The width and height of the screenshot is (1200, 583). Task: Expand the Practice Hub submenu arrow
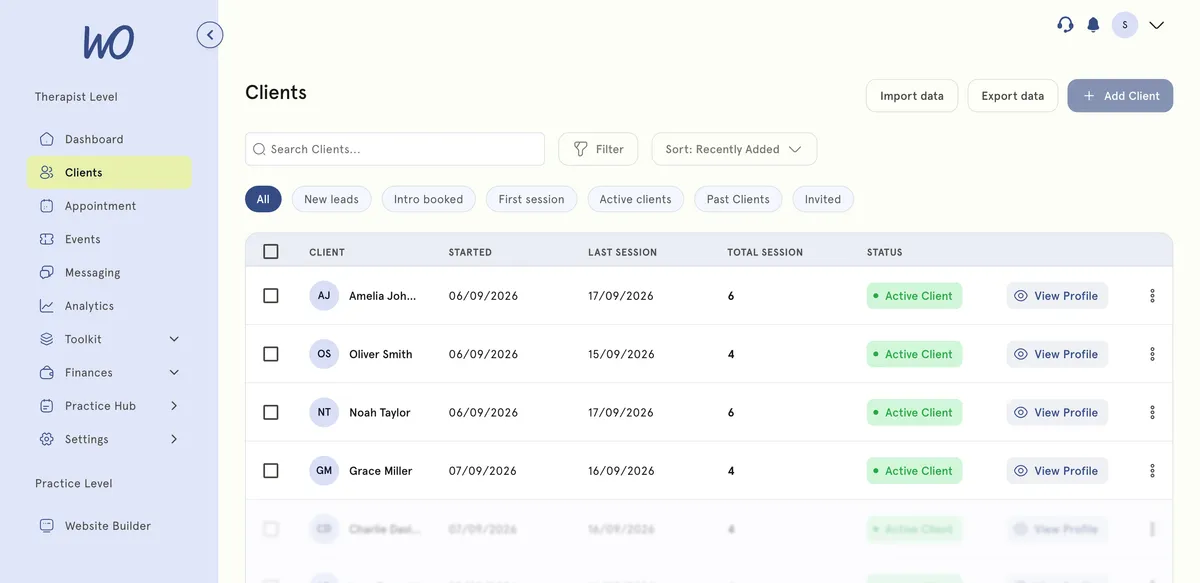point(174,406)
